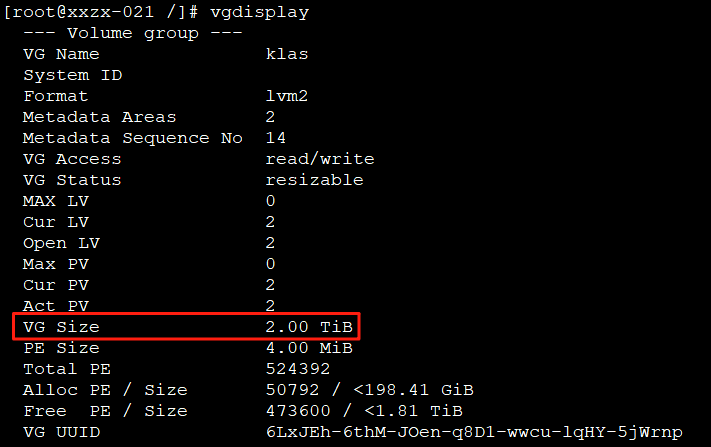Image resolution: width=711 pixels, height=447 pixels.
Task: Click the PE Size value 4.00 MiB
Action: pos(309,348)
